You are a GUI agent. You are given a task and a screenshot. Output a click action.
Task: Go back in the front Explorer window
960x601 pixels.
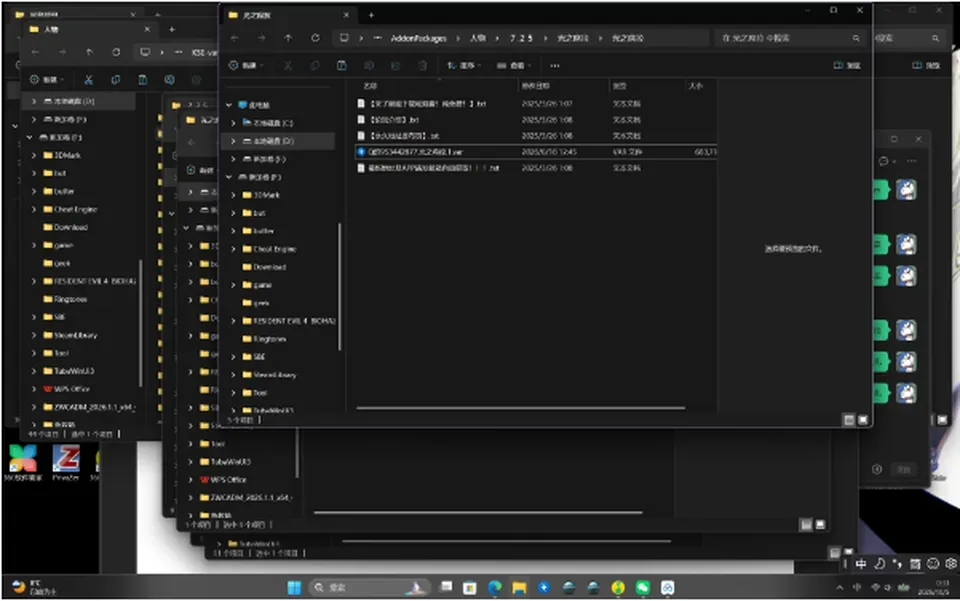click(234, 38)
